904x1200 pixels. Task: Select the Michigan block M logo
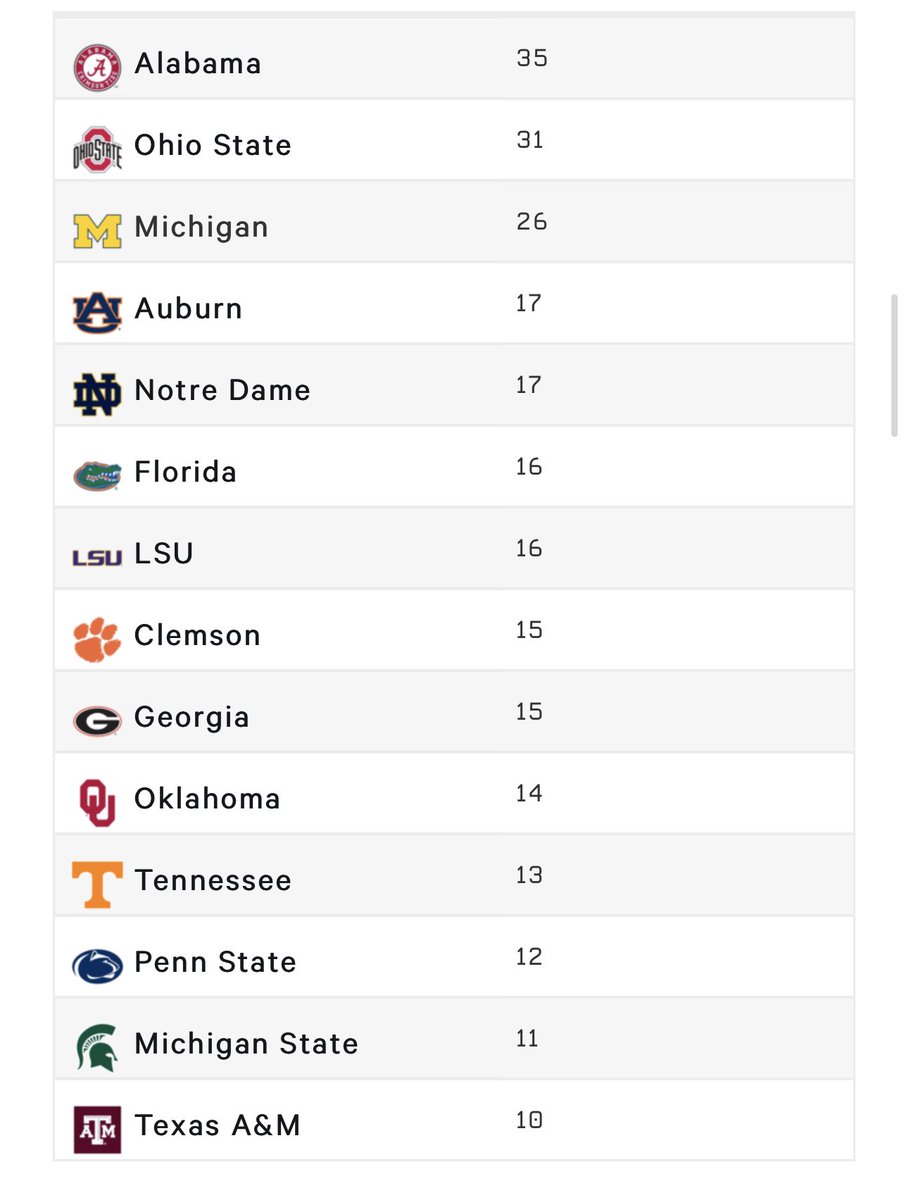97,231
